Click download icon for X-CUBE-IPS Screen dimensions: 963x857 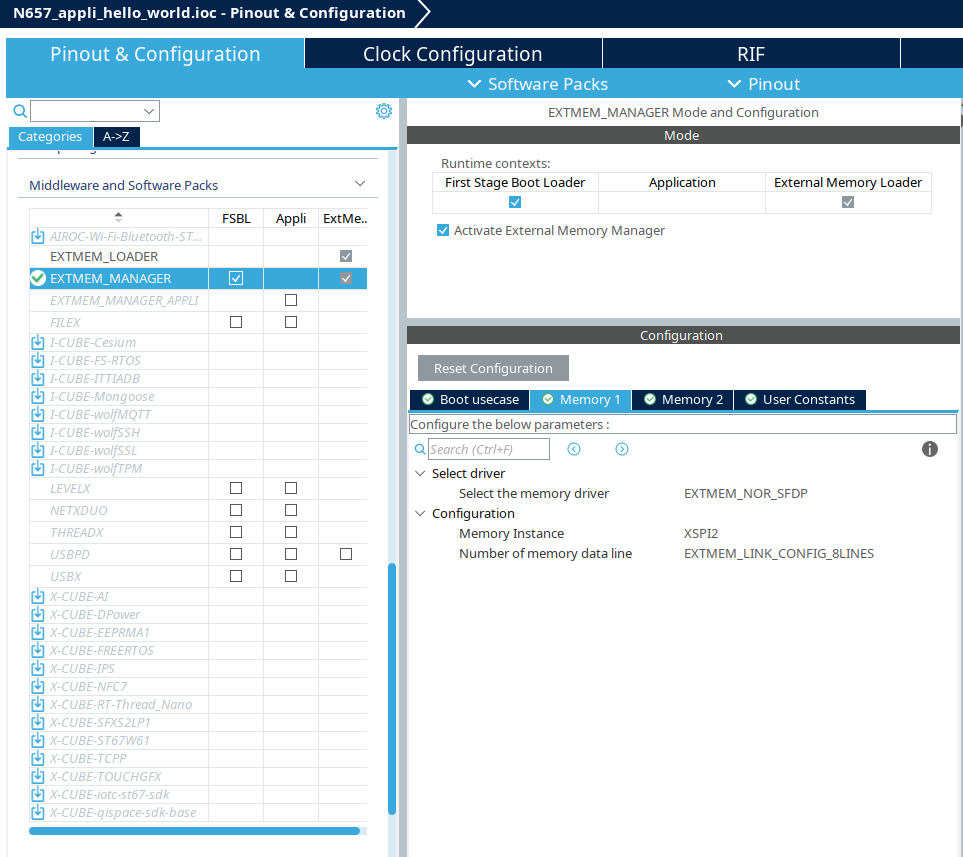click(38, 668)
